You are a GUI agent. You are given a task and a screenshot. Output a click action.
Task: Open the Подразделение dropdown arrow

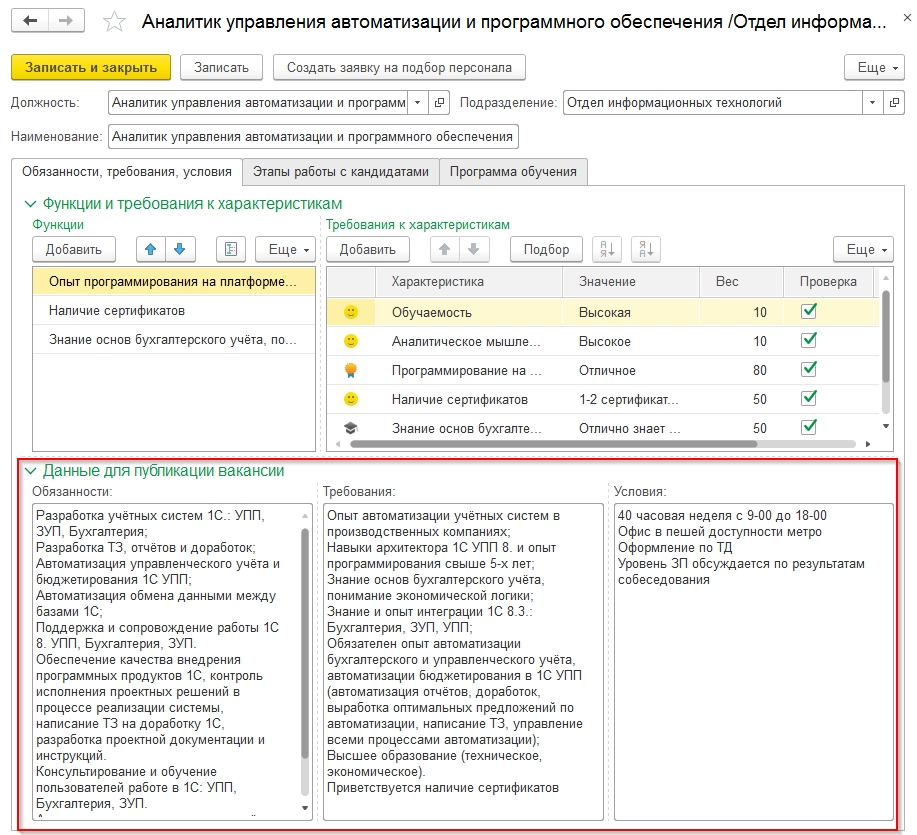(873, 103)
